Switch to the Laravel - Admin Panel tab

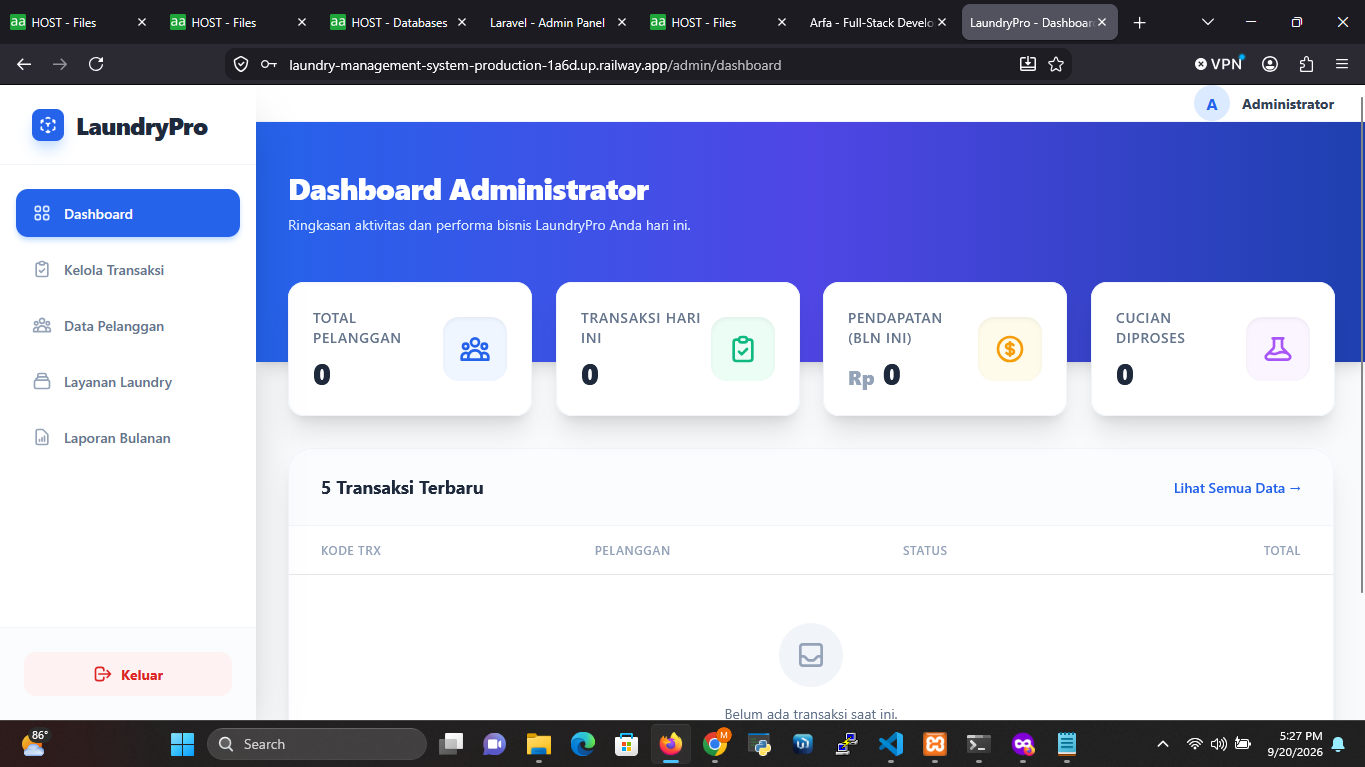pos(558,22)
